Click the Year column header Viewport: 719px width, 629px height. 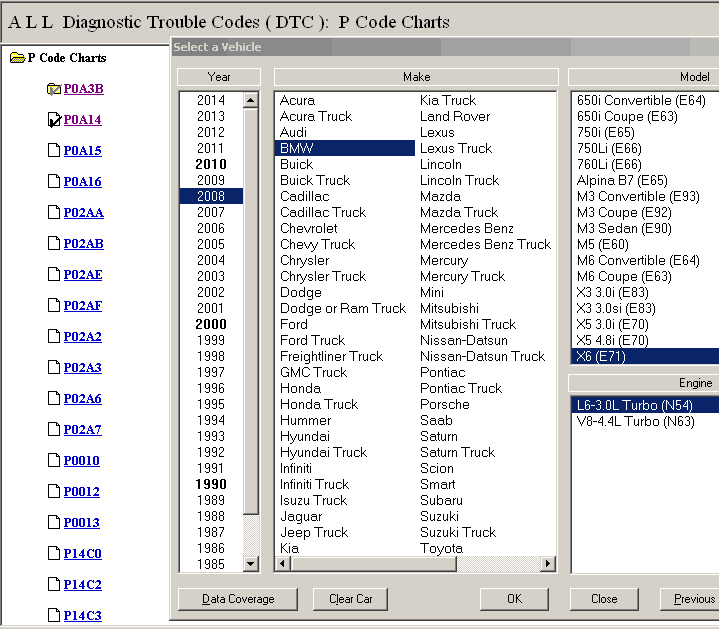[219, 77]
